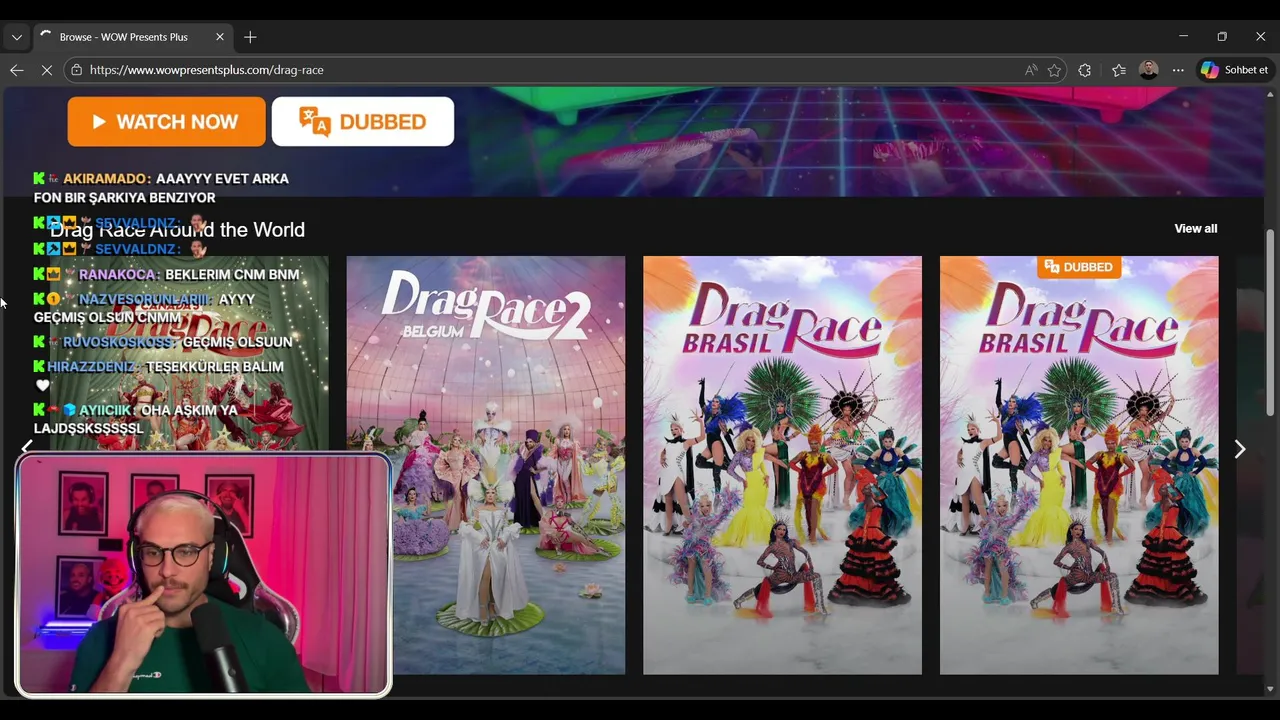
Task: Click RANAKOCA chat message
Action: pos(166,274)
